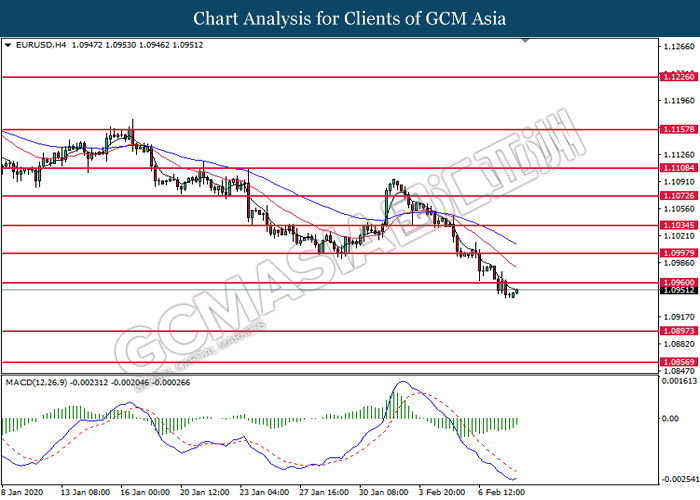Select the 1.12260 resistance price label
700x500 pixels.
(678, 77)
